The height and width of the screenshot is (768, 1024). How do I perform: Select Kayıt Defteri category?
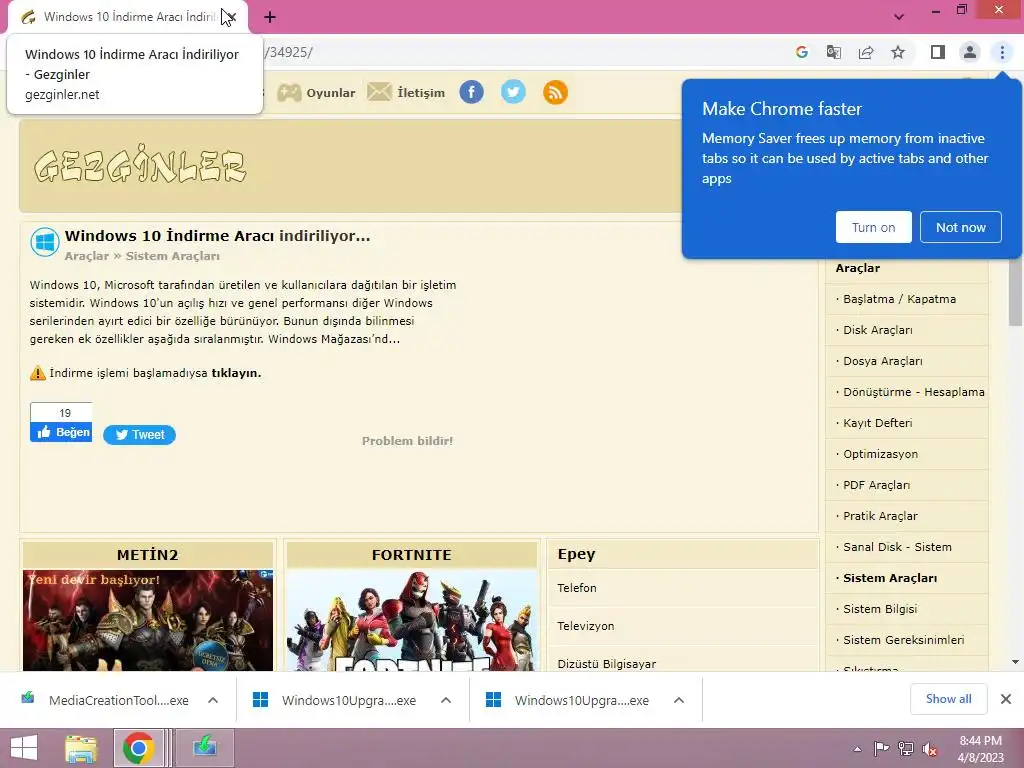[906, 423]
